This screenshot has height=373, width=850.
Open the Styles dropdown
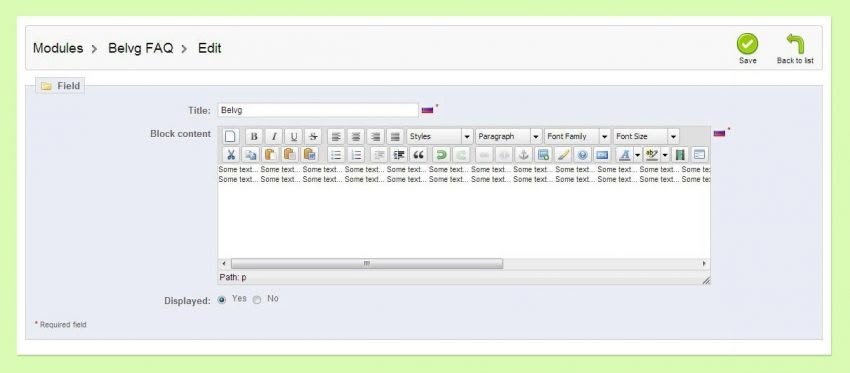point(440,137)
